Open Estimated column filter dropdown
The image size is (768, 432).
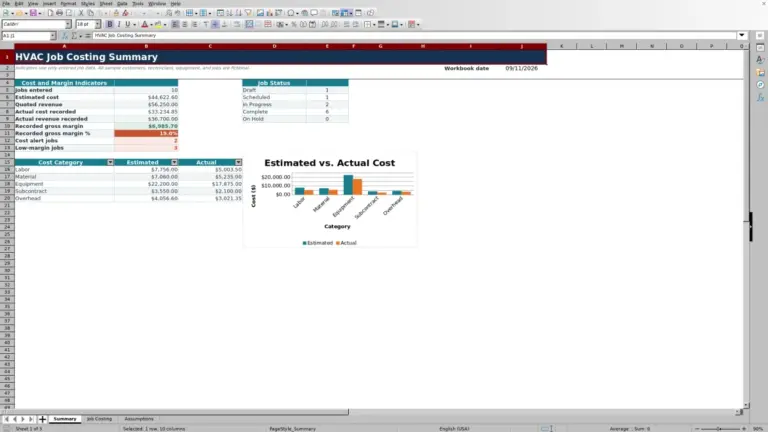pyautogui.click(x=174, y=162)
